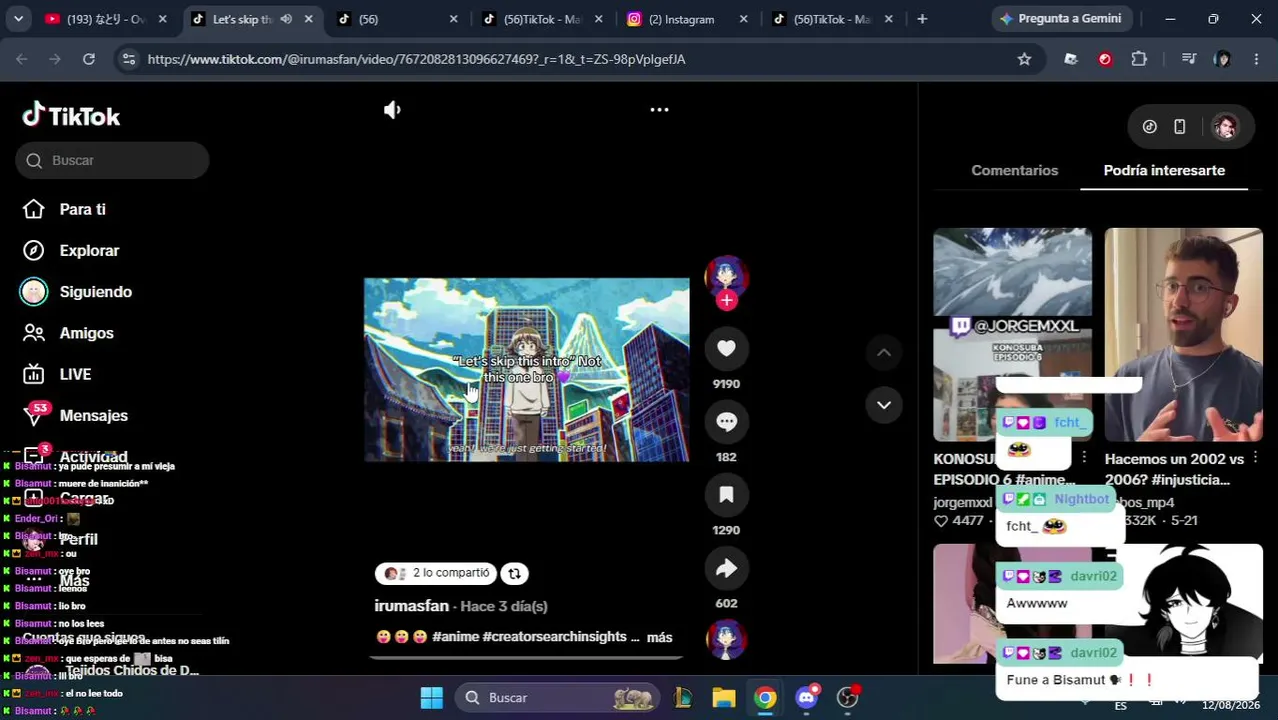This screenshot has width=1278, height=720.
Task: Open the Amigos page
Action: [x=68, y=333]
